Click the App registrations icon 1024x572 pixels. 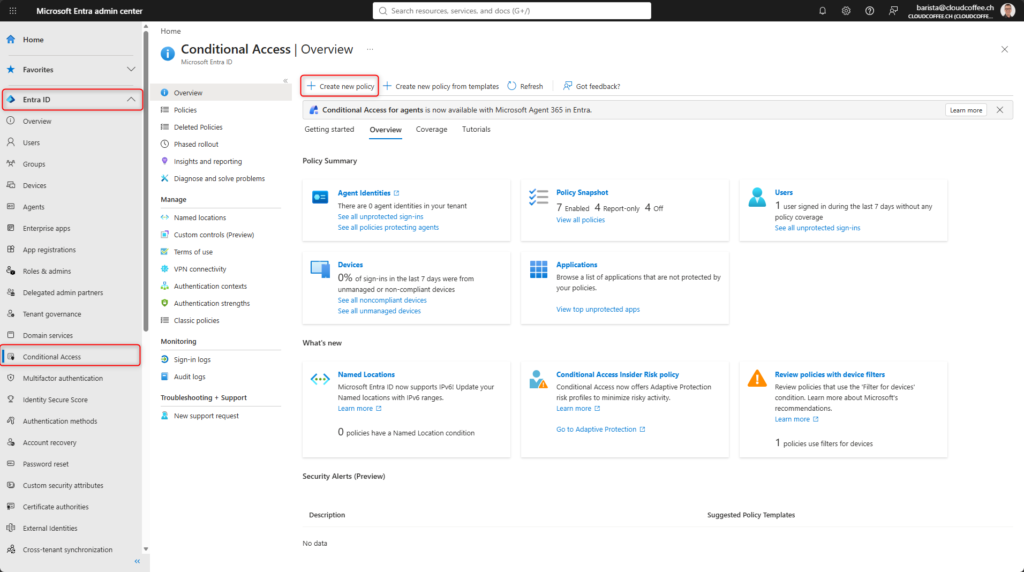[x=11, y=249]
